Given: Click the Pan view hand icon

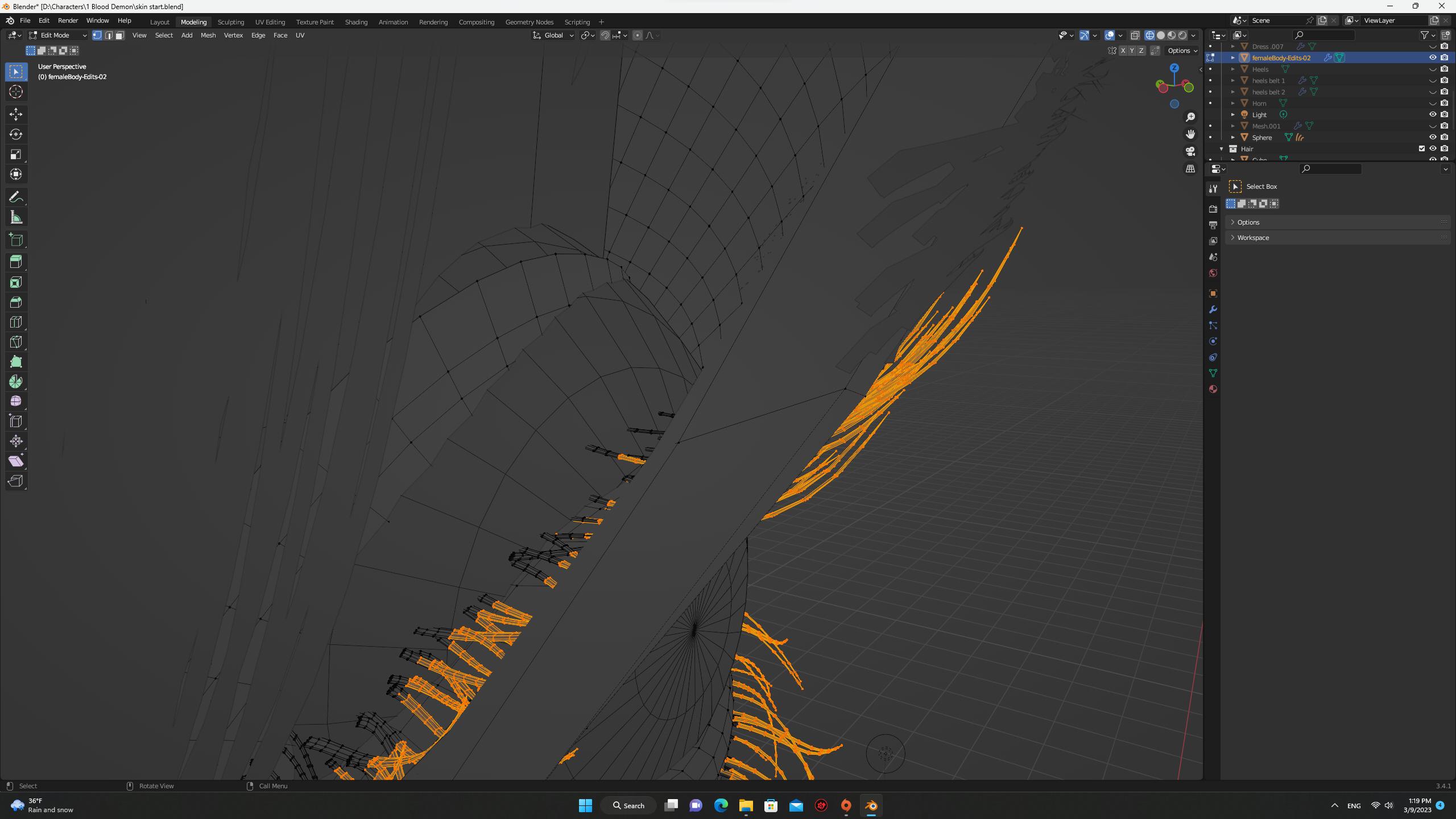Looking at the screenshot, I should (x=1190, y=134).
